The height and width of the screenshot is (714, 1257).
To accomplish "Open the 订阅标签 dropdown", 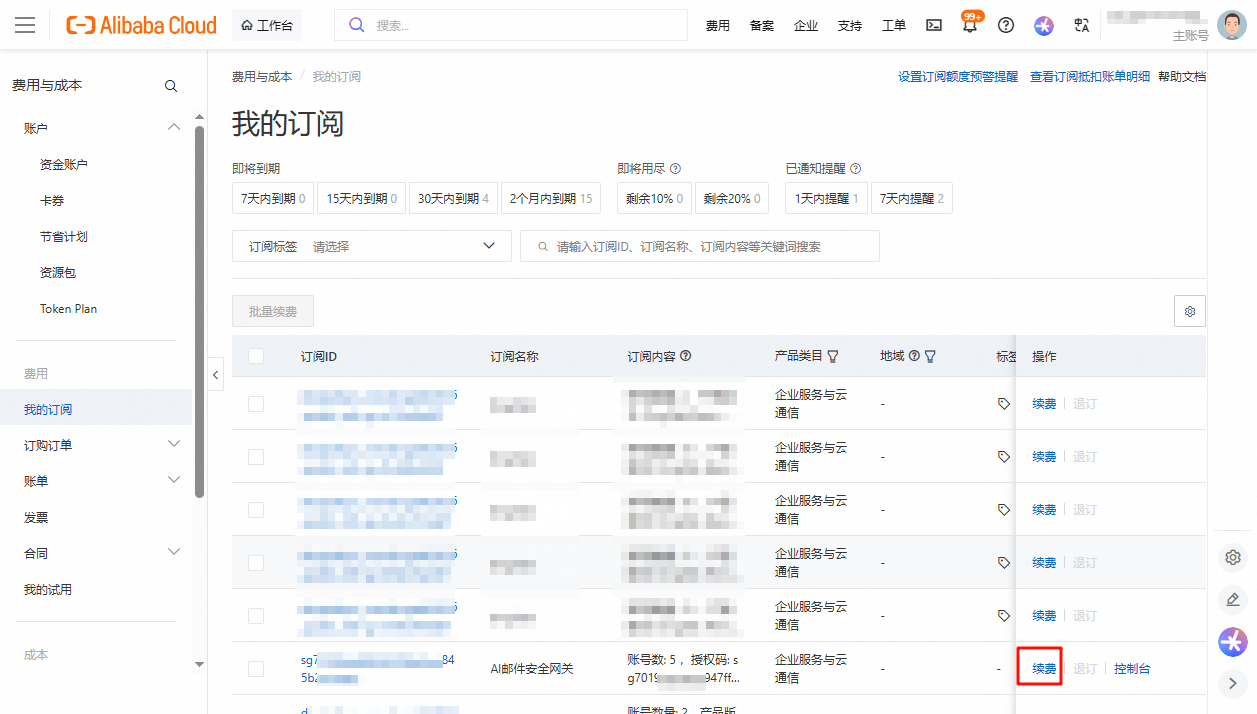I will pos(372,246).
